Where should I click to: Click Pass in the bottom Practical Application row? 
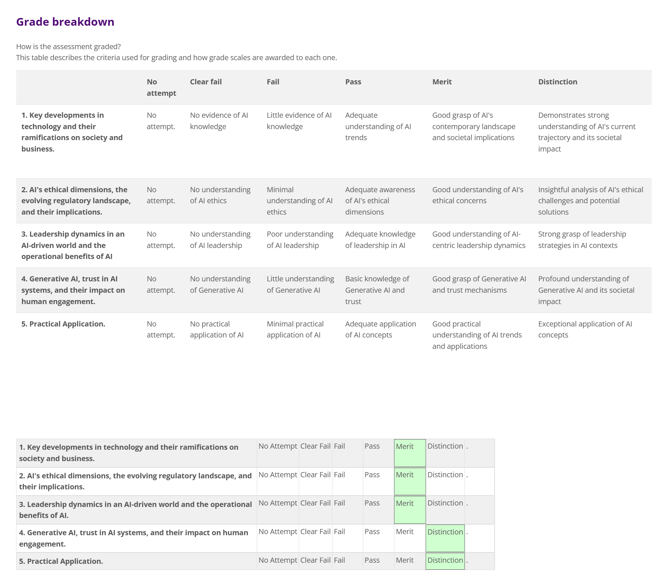click(x=372, y=561)
